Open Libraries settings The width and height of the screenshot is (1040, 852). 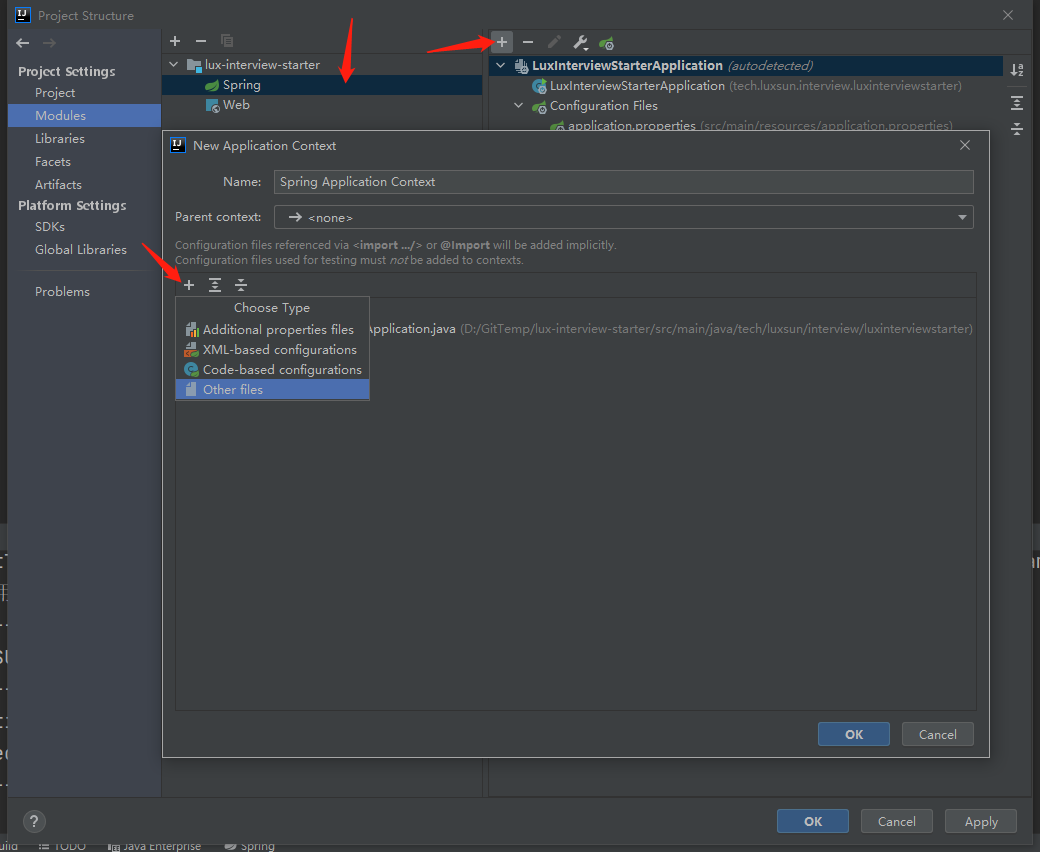(x=60, y=139)
